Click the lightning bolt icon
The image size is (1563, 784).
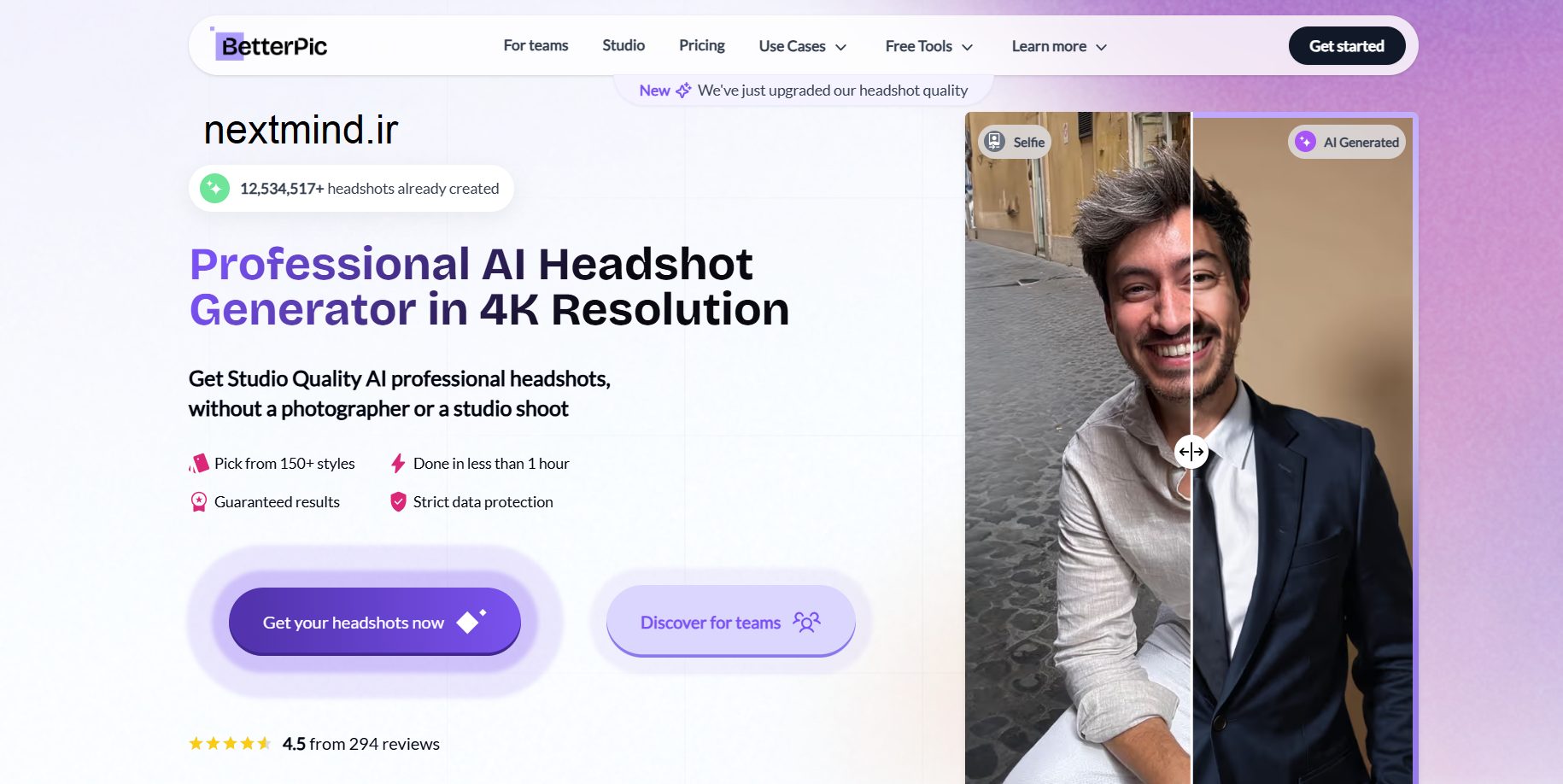coord(398,464)
